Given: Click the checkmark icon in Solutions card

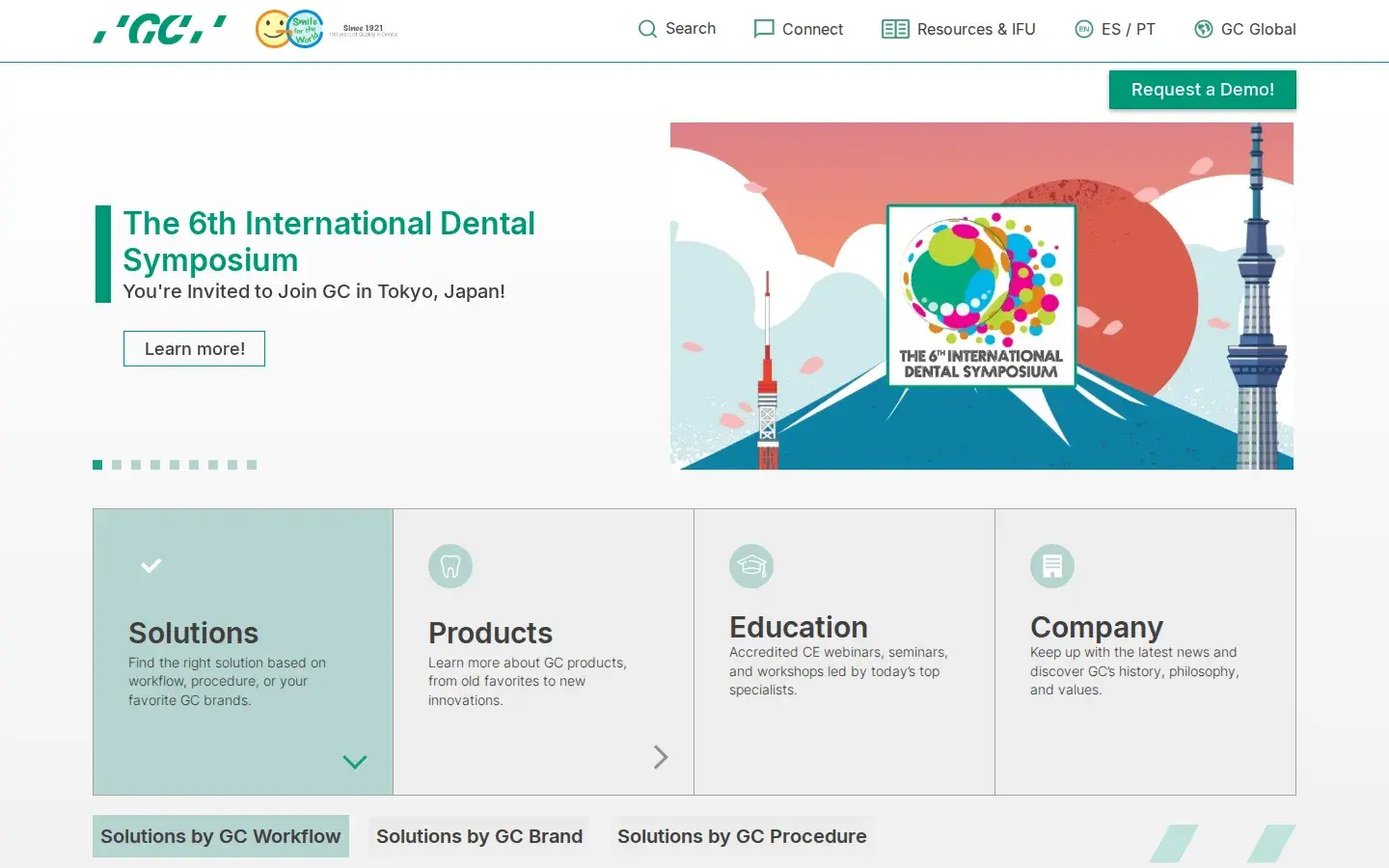Looking at the screenshot, I should pyautogui.click(x=150, y=566).
